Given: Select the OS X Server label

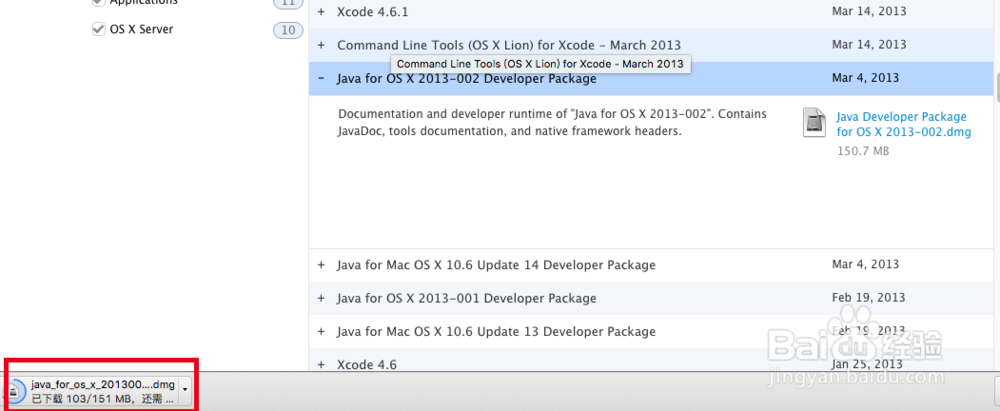Looking at the screenshot, I should pyautogui.click(x=141, y=29).
